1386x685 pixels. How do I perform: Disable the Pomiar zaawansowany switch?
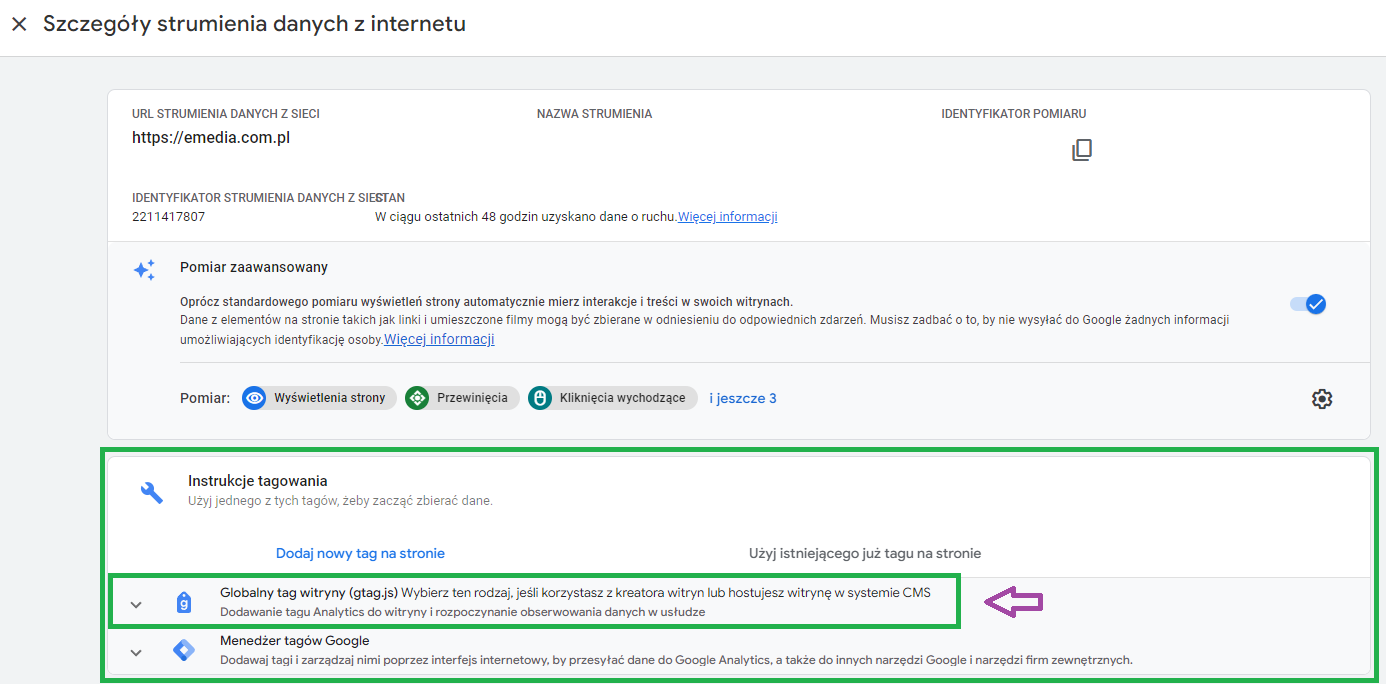pos(1307,304)
